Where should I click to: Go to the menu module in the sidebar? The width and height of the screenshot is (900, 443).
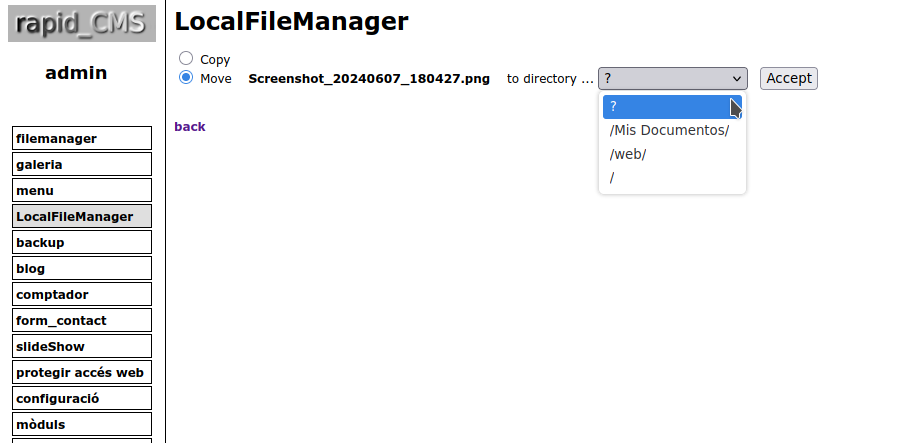click(82, 191)
